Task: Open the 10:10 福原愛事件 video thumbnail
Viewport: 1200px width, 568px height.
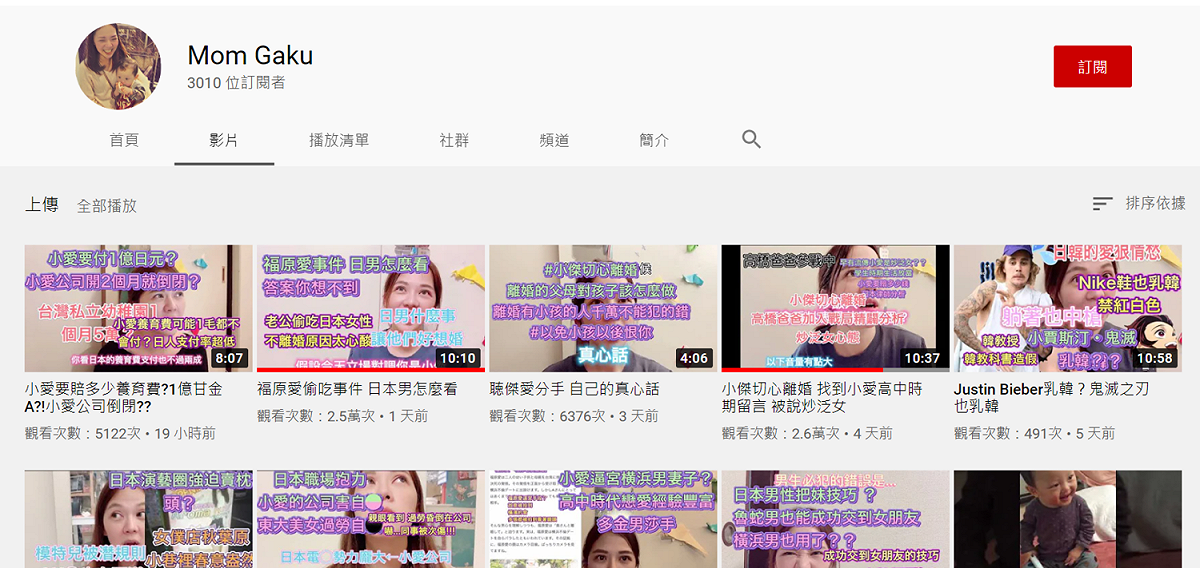Action: (371, 308)
